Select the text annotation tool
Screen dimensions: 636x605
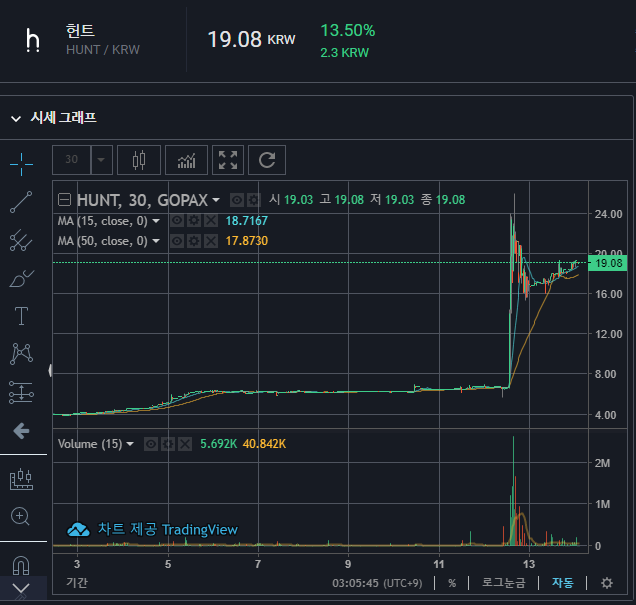click(21, 316)
